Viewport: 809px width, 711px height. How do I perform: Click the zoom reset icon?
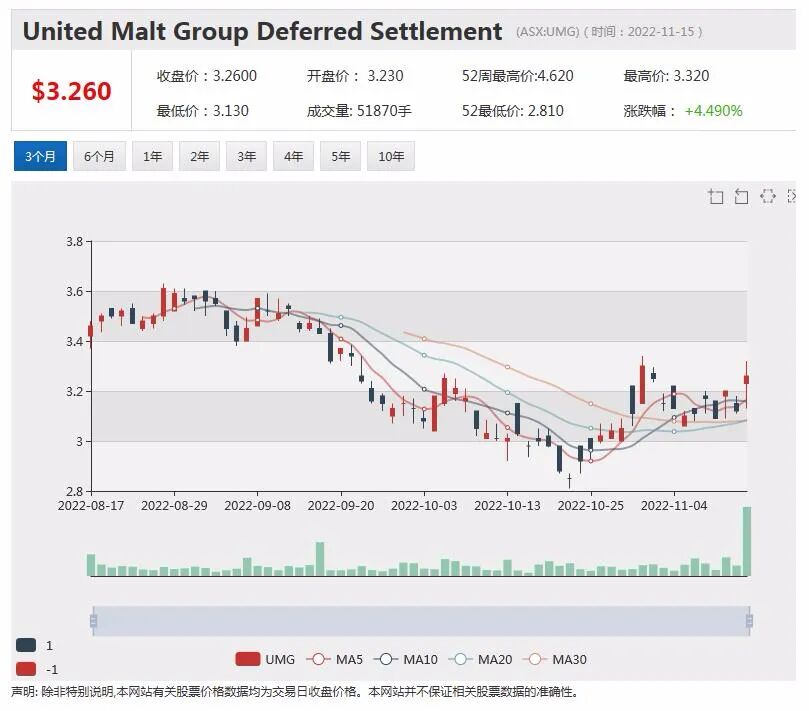click(x=741, y=196)
